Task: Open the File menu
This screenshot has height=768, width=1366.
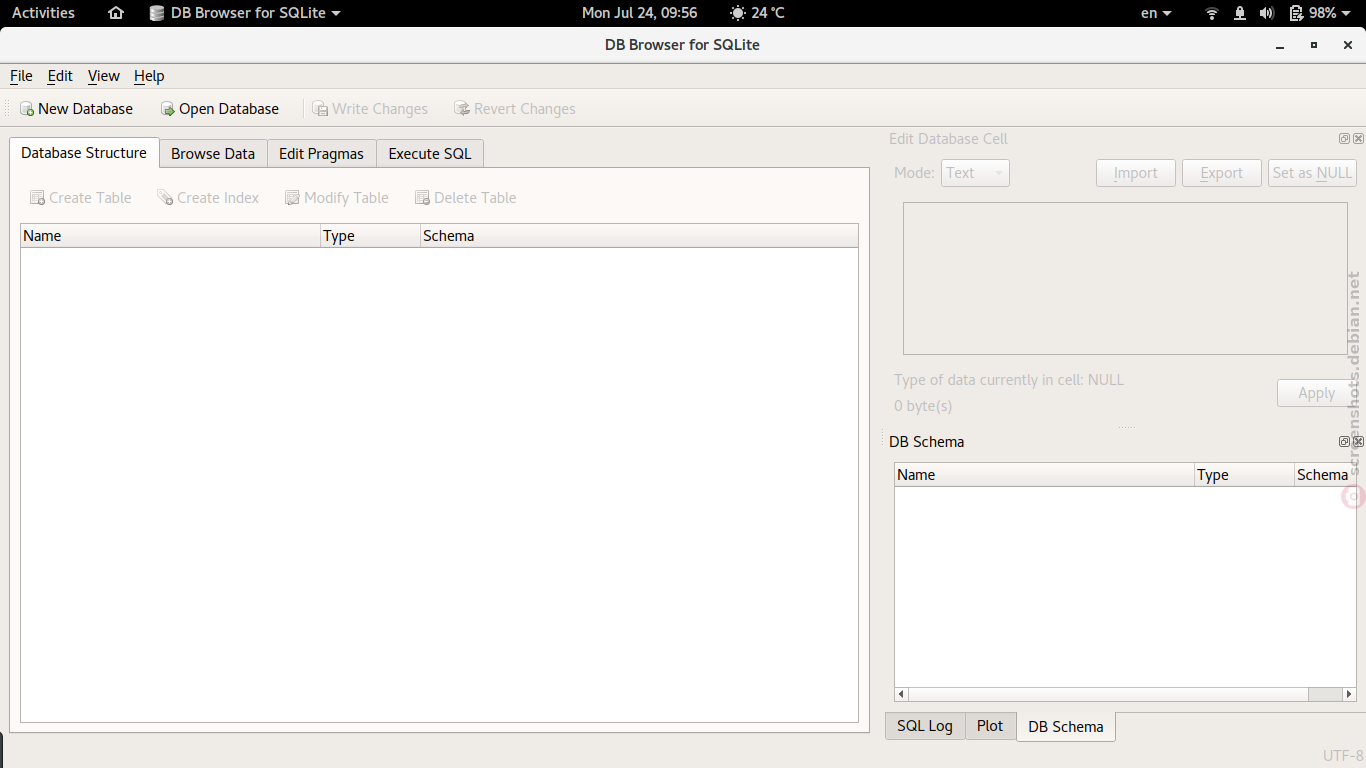Action: [21, 76]
